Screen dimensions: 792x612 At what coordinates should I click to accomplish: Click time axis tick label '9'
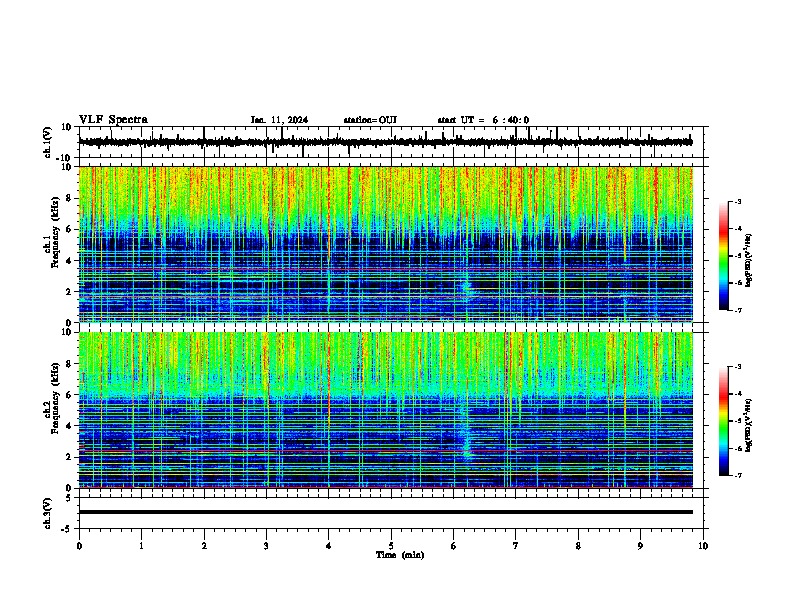tap(640, 546)
